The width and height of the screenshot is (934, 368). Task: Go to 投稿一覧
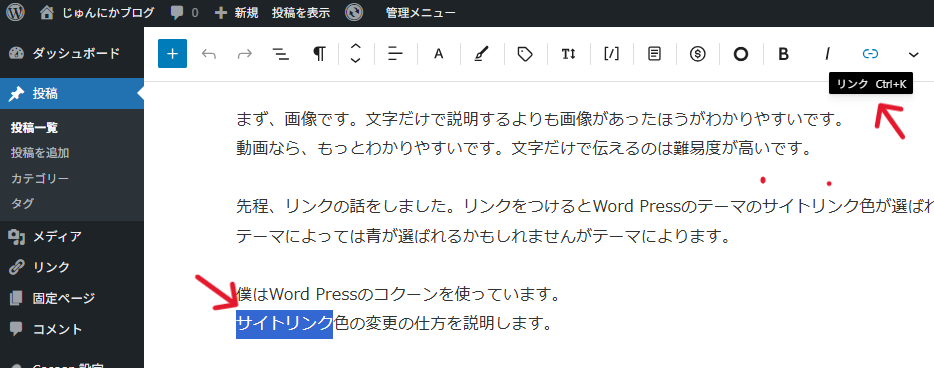[34, 127]
